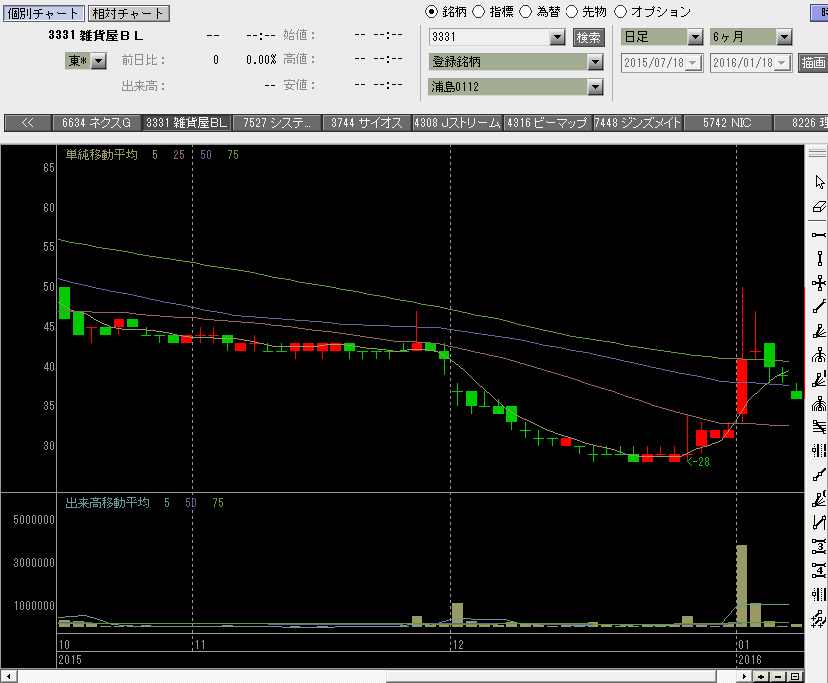Select the 4308 Jストリーム stock tab
828x683 pixels.
pyautogui.click(x=457, y=123)
